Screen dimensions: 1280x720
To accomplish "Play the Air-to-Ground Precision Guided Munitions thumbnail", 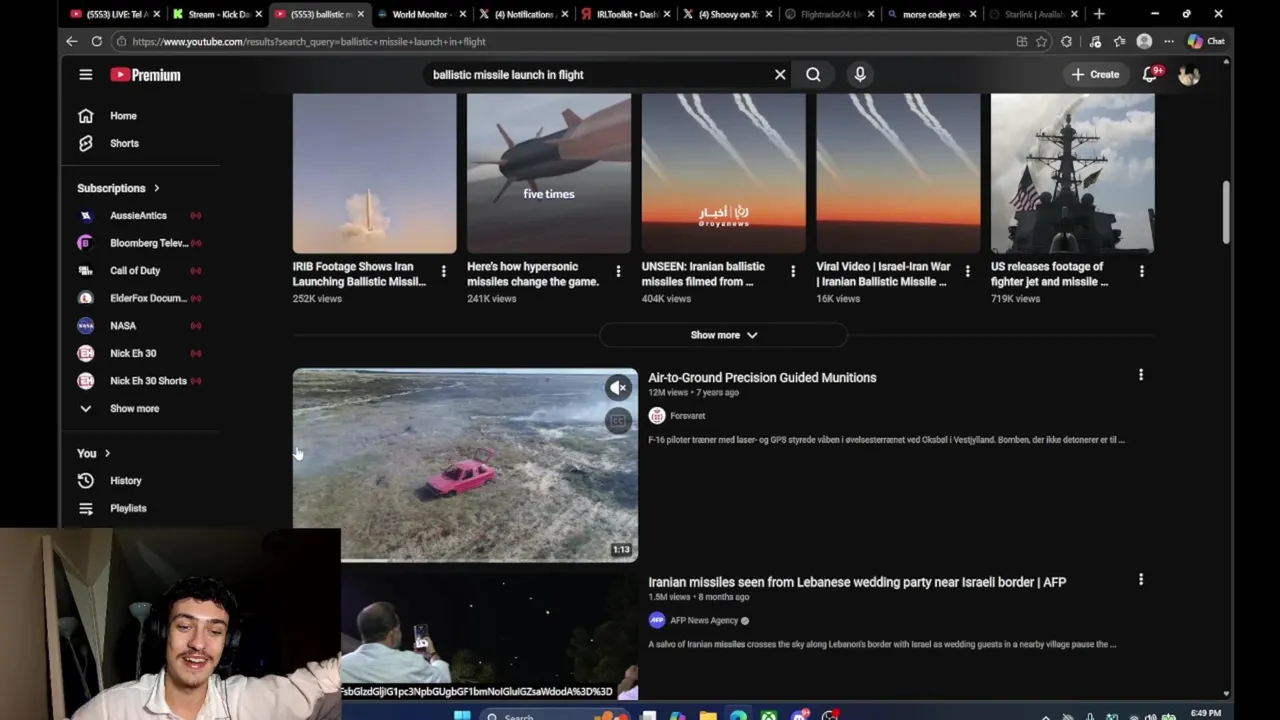I will click(x=465, y=465).
